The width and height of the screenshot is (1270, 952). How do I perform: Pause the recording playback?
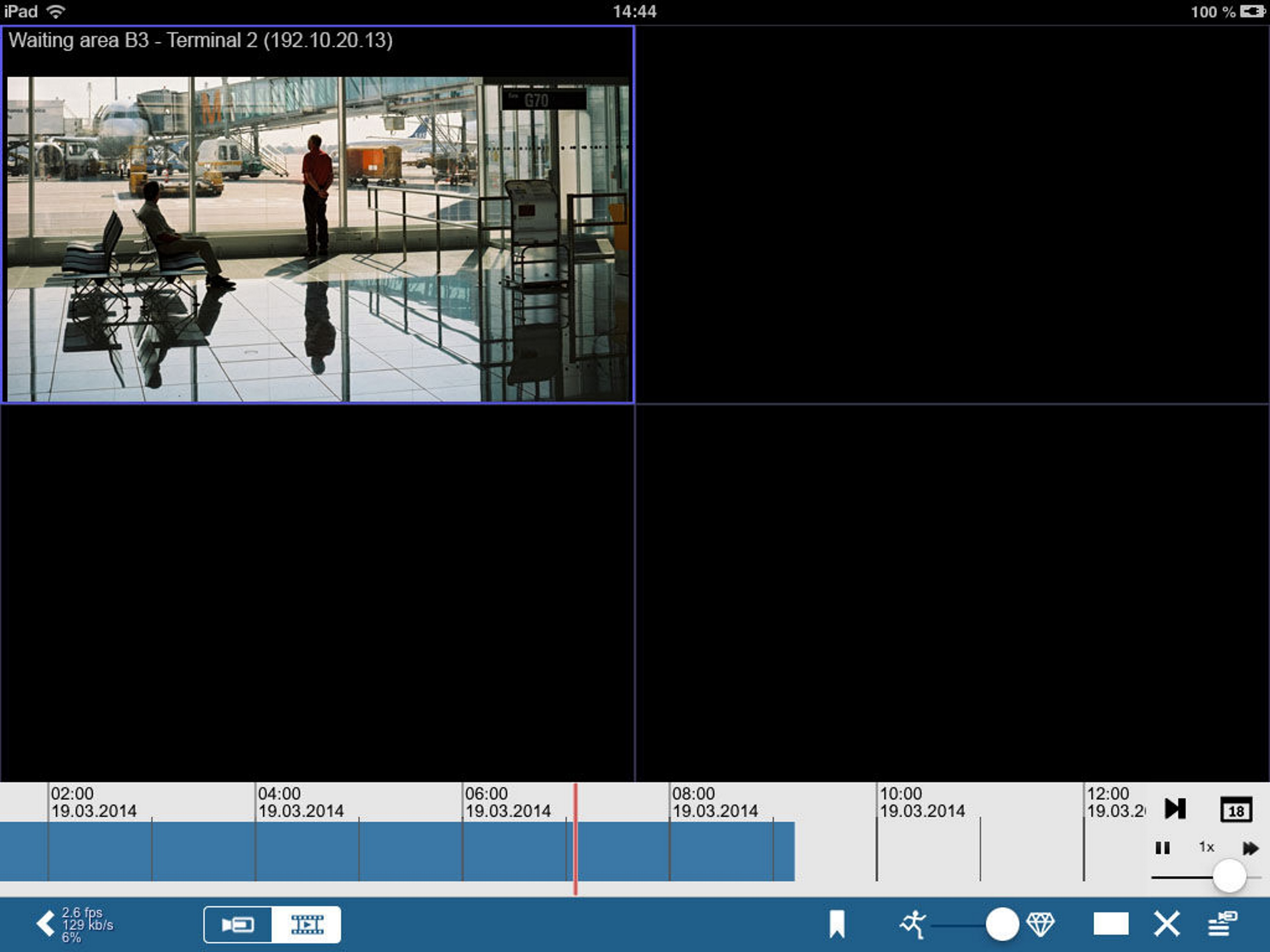(x=1162, y=848)
